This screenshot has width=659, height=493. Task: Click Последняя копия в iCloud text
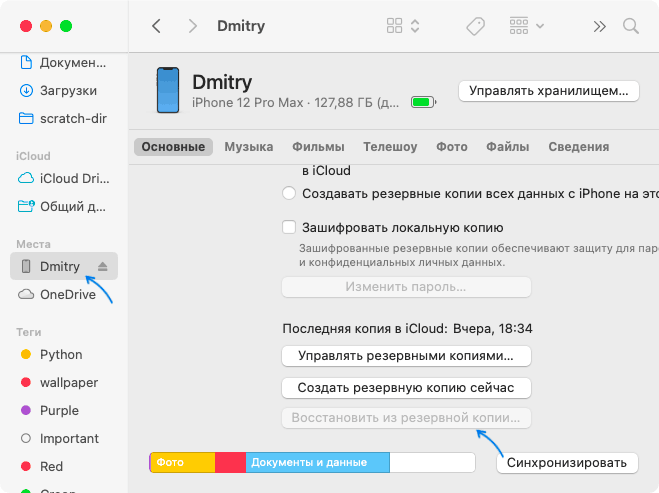407,328
